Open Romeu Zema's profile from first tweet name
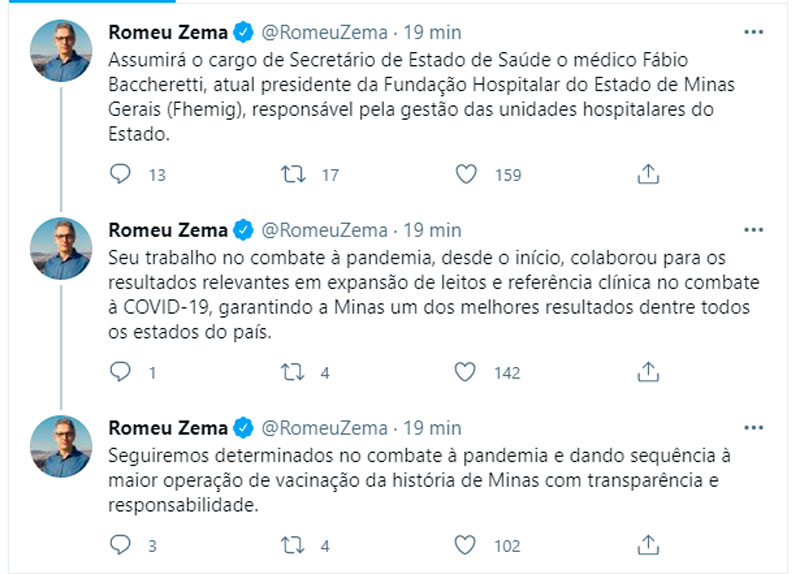 tap(166, 32)
